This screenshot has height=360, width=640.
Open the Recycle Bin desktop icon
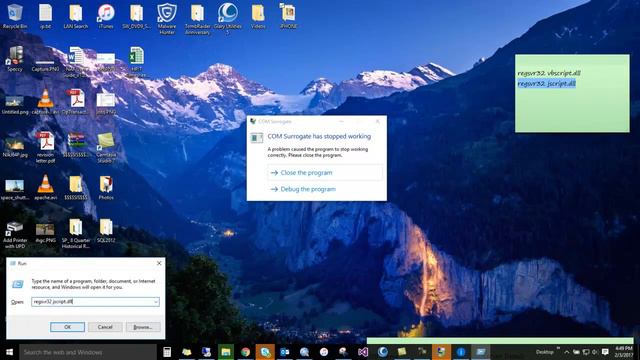[x=15, y=16]
